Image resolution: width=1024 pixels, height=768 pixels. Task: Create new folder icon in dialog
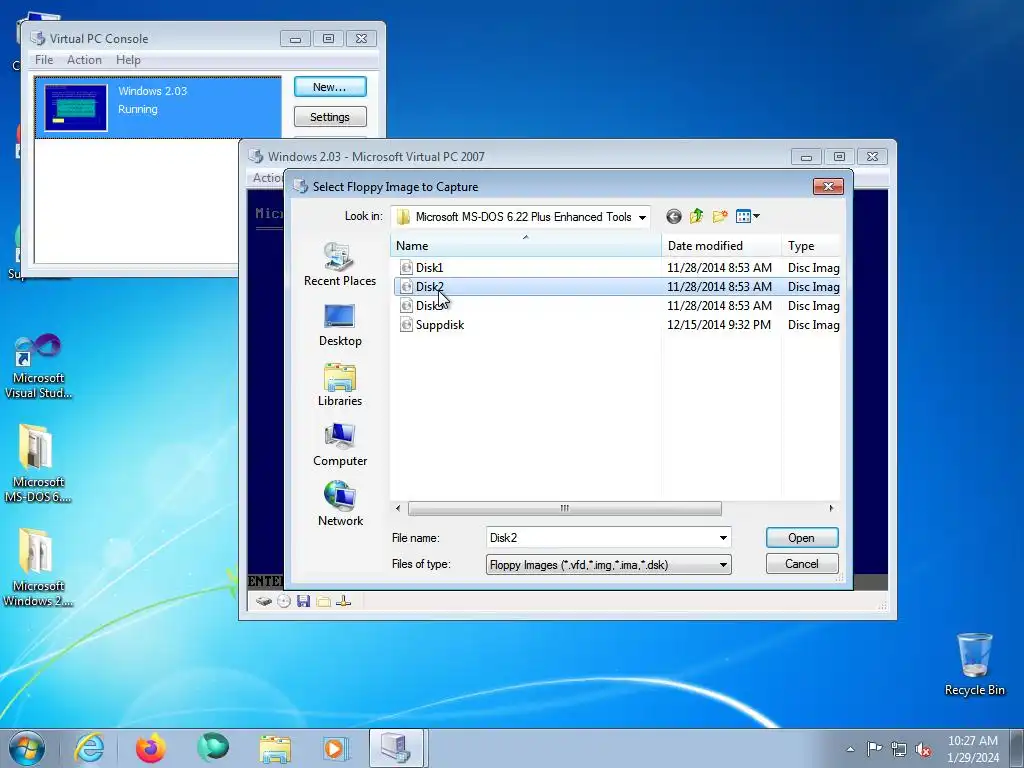[x=720, y=216]
